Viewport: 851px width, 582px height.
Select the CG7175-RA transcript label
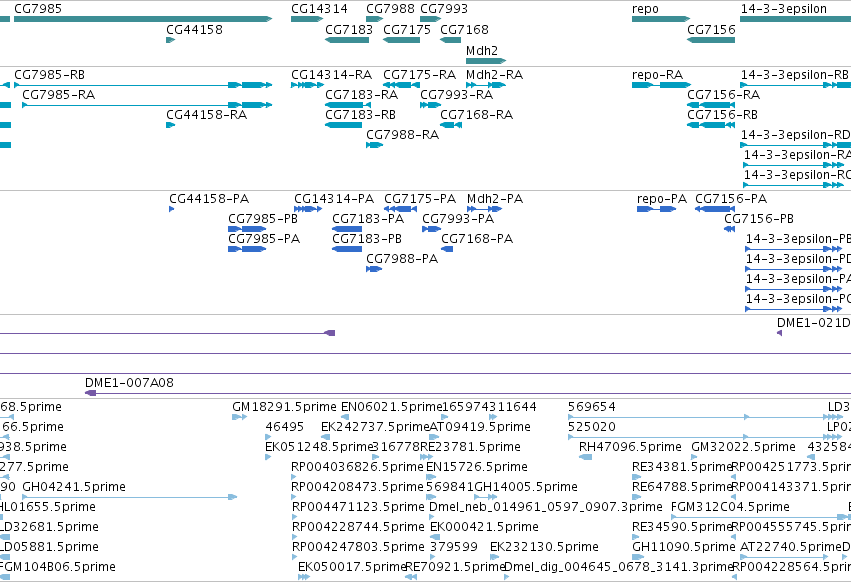coord(420,75)
